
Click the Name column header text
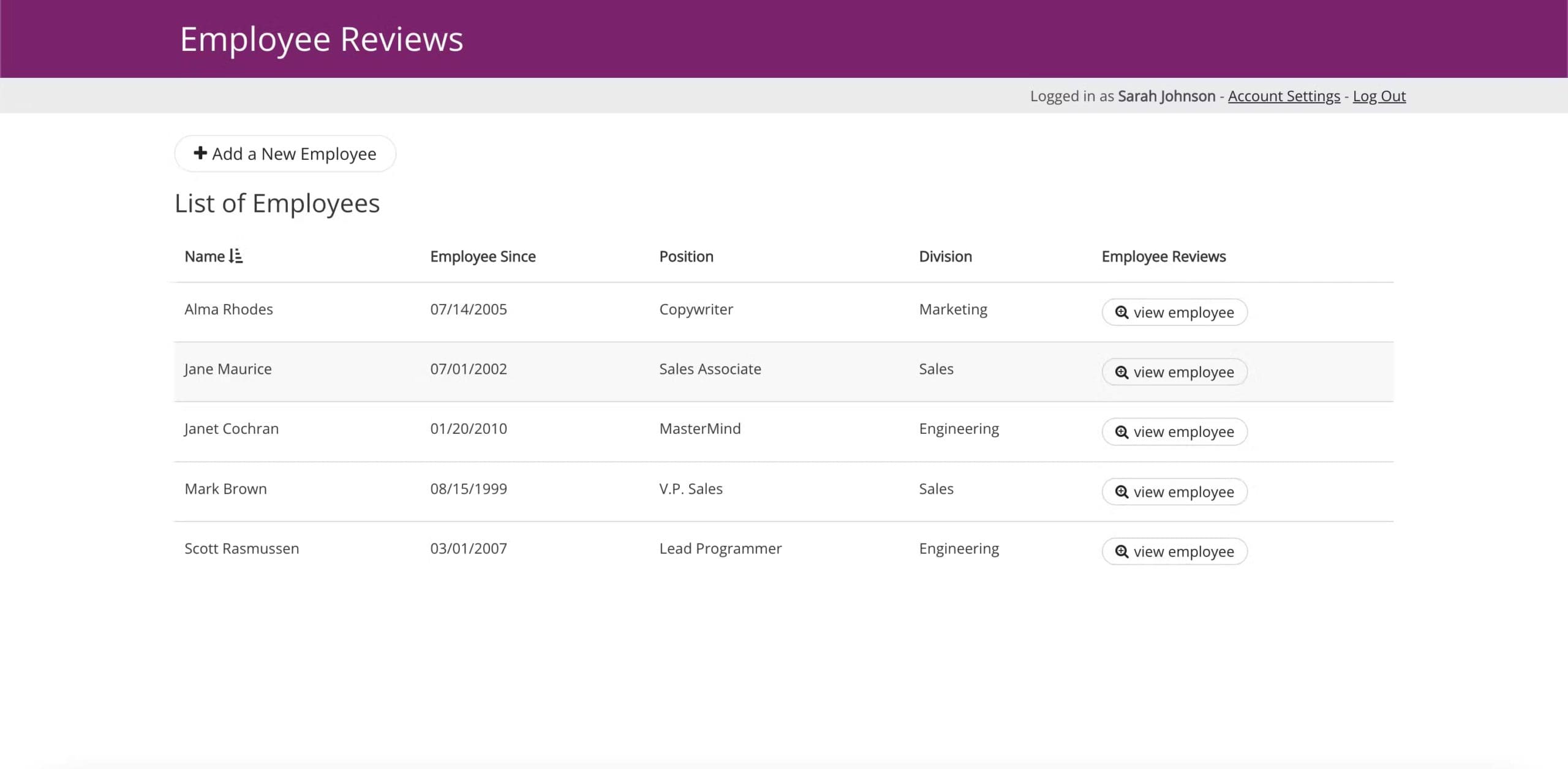(205, 257)
